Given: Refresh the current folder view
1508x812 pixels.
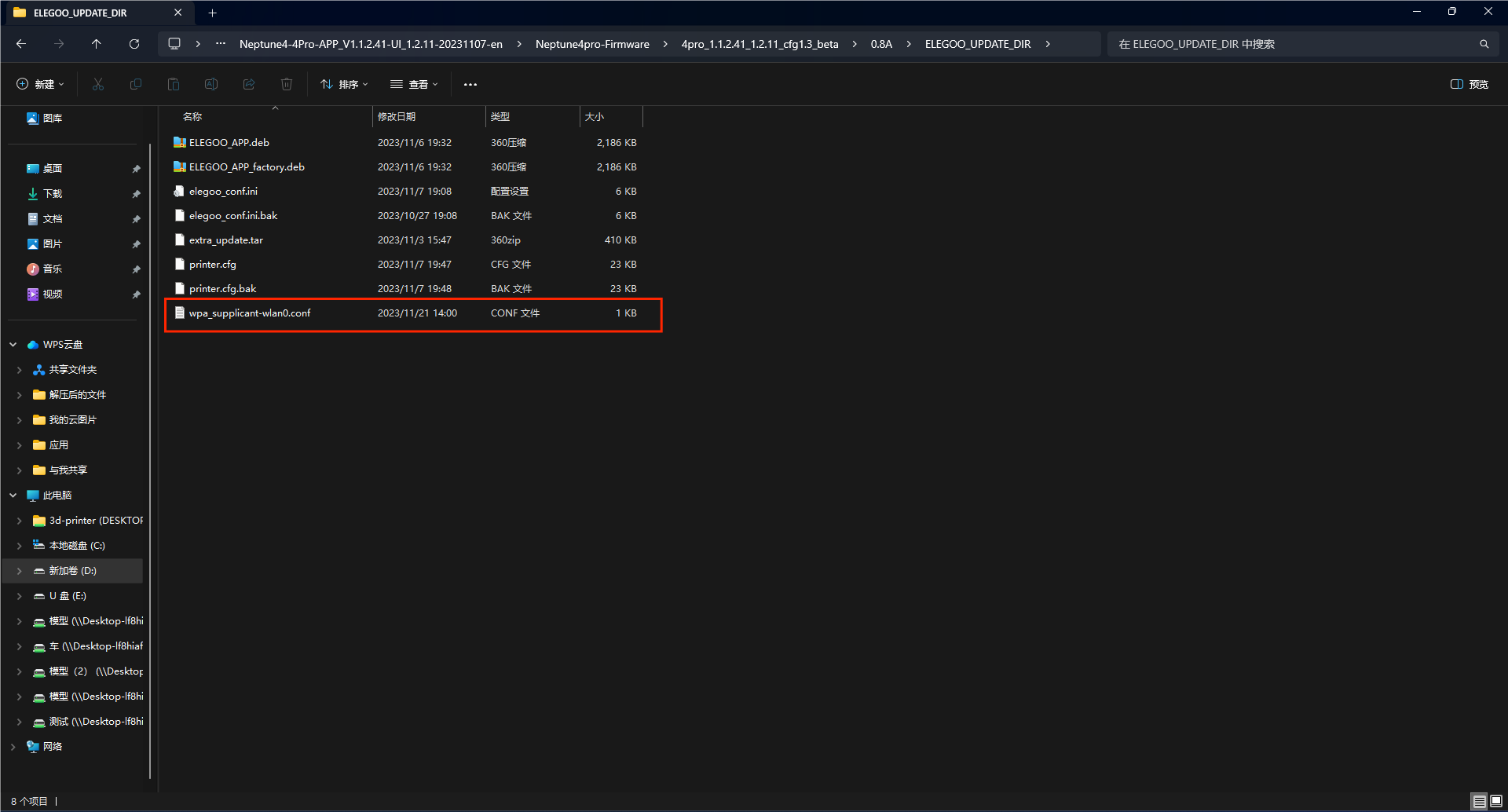Looking at the screenshot, I should (134, 44).
